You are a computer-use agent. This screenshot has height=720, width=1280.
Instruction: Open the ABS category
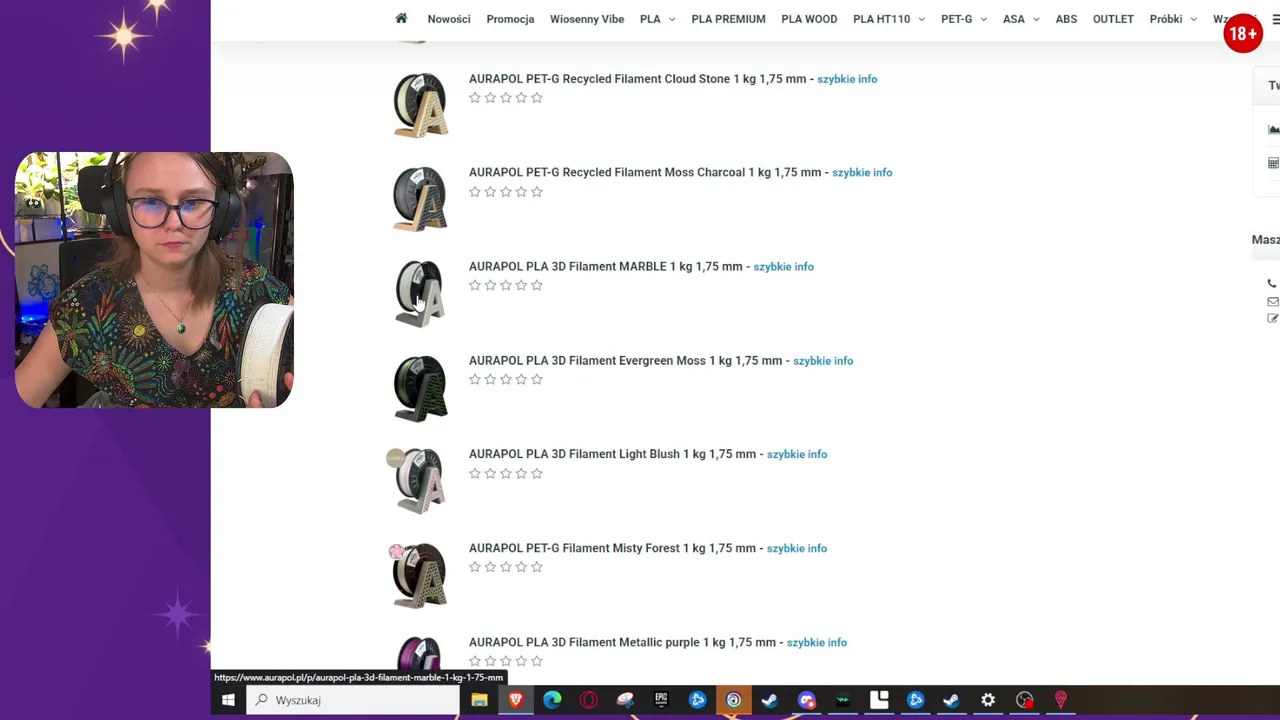(1066, 19)
